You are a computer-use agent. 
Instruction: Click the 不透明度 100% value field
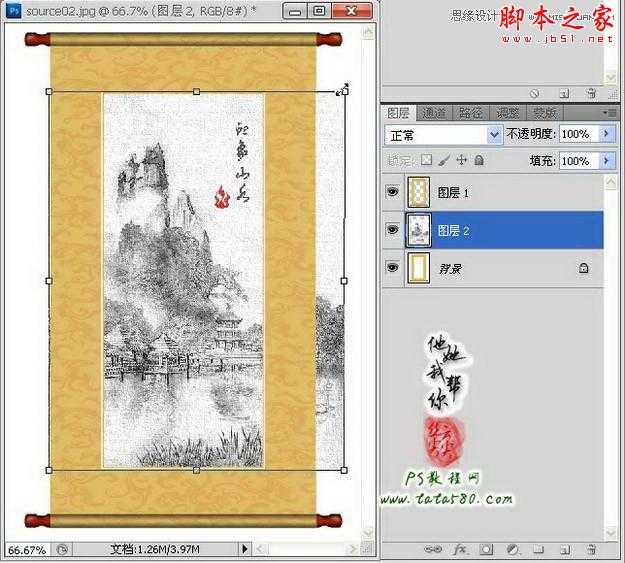(x=579, y=134)
